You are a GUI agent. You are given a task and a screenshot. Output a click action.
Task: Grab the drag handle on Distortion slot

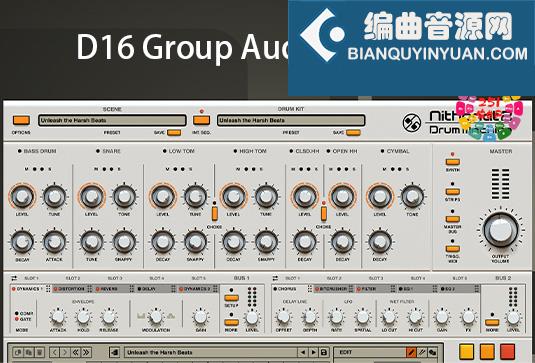coord(90,289)
